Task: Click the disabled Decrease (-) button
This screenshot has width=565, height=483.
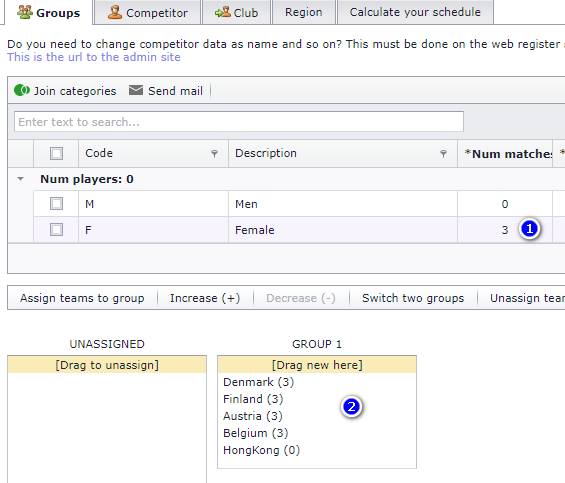Action: [301, 298]
